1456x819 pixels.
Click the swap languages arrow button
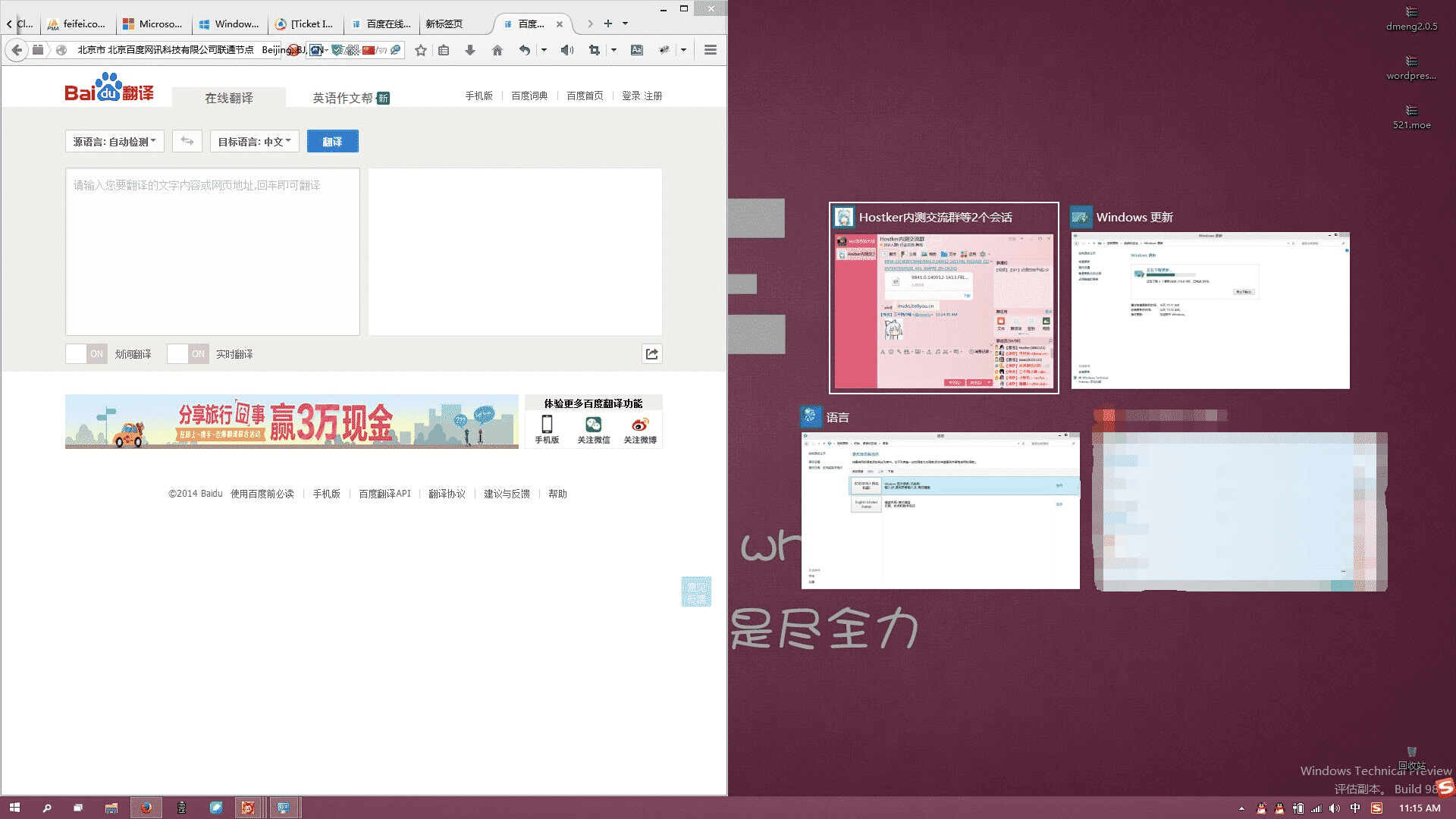tap(187, 141)
